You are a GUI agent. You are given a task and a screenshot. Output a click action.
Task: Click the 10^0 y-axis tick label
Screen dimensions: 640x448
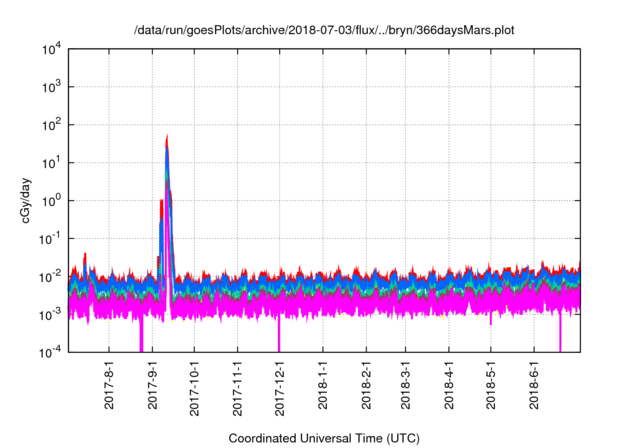(52, 201)
